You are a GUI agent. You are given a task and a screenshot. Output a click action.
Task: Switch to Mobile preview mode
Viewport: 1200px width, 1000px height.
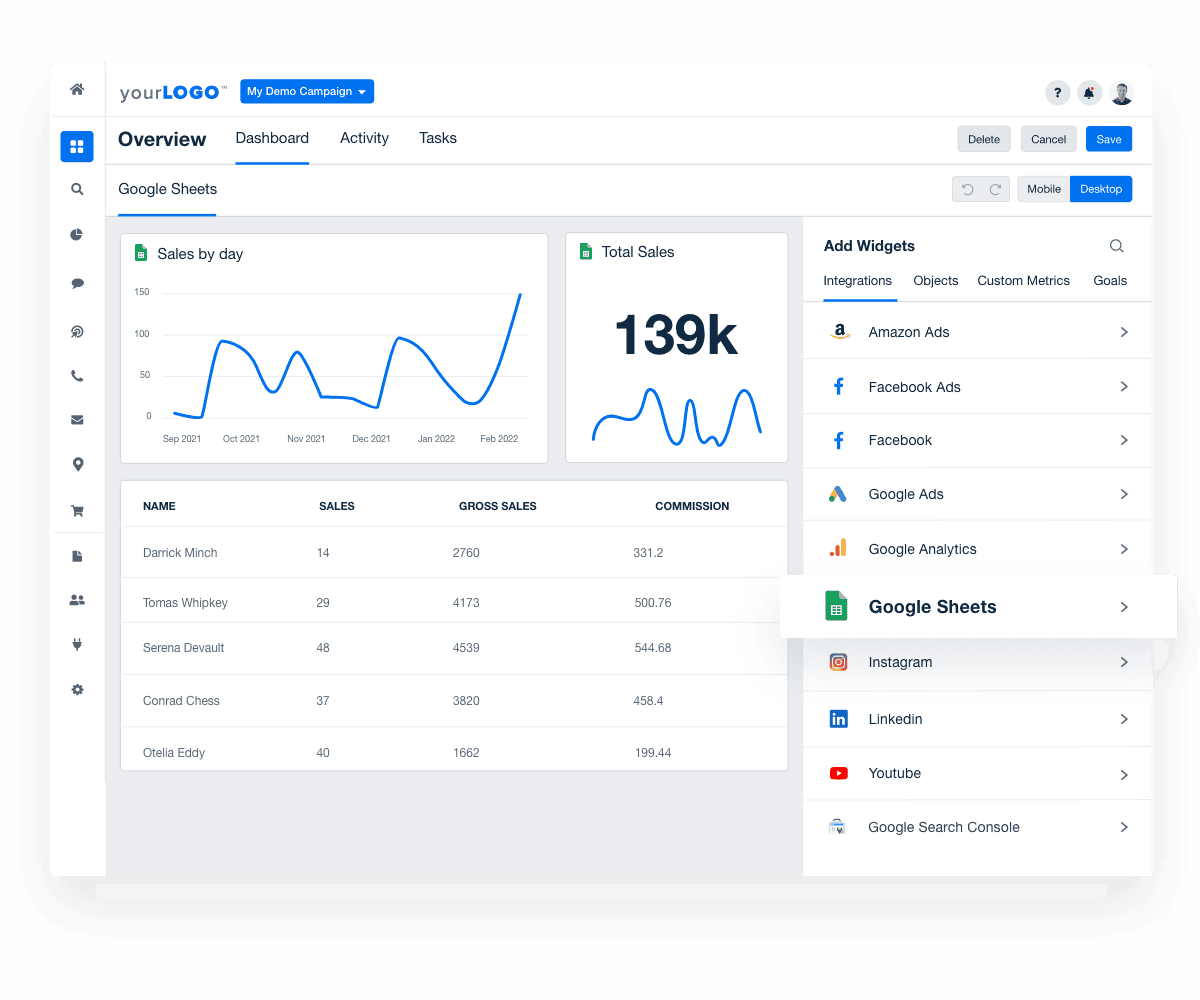[x=1043, y=189]
